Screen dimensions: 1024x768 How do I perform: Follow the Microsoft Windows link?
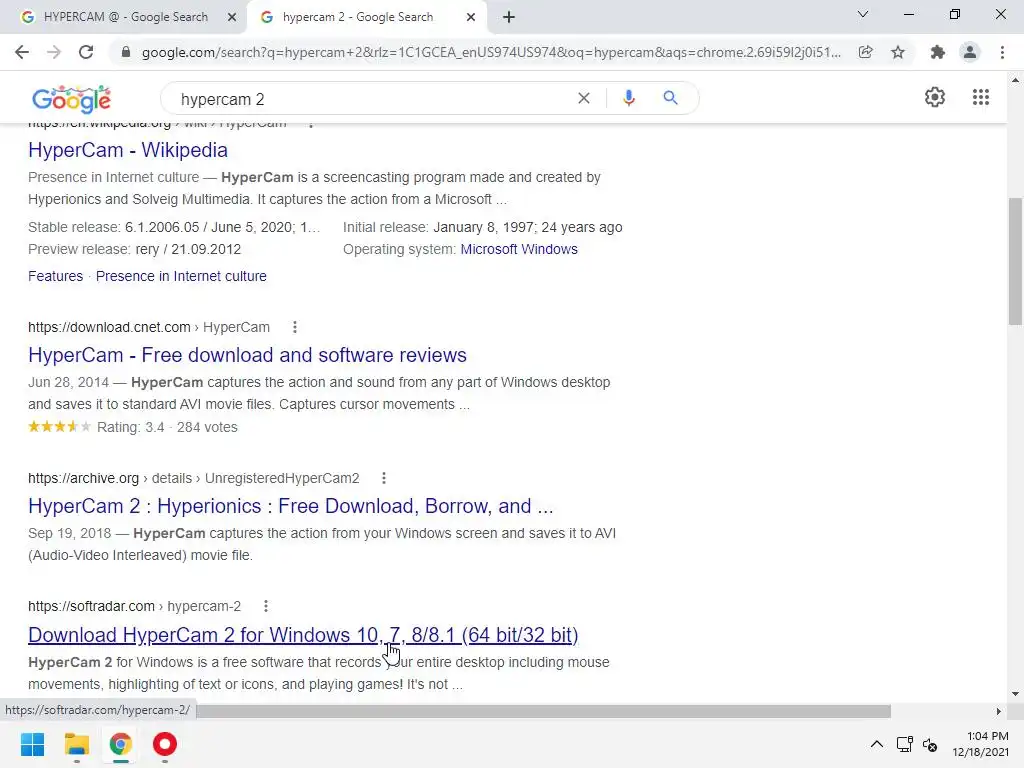(x=519, y=249)
